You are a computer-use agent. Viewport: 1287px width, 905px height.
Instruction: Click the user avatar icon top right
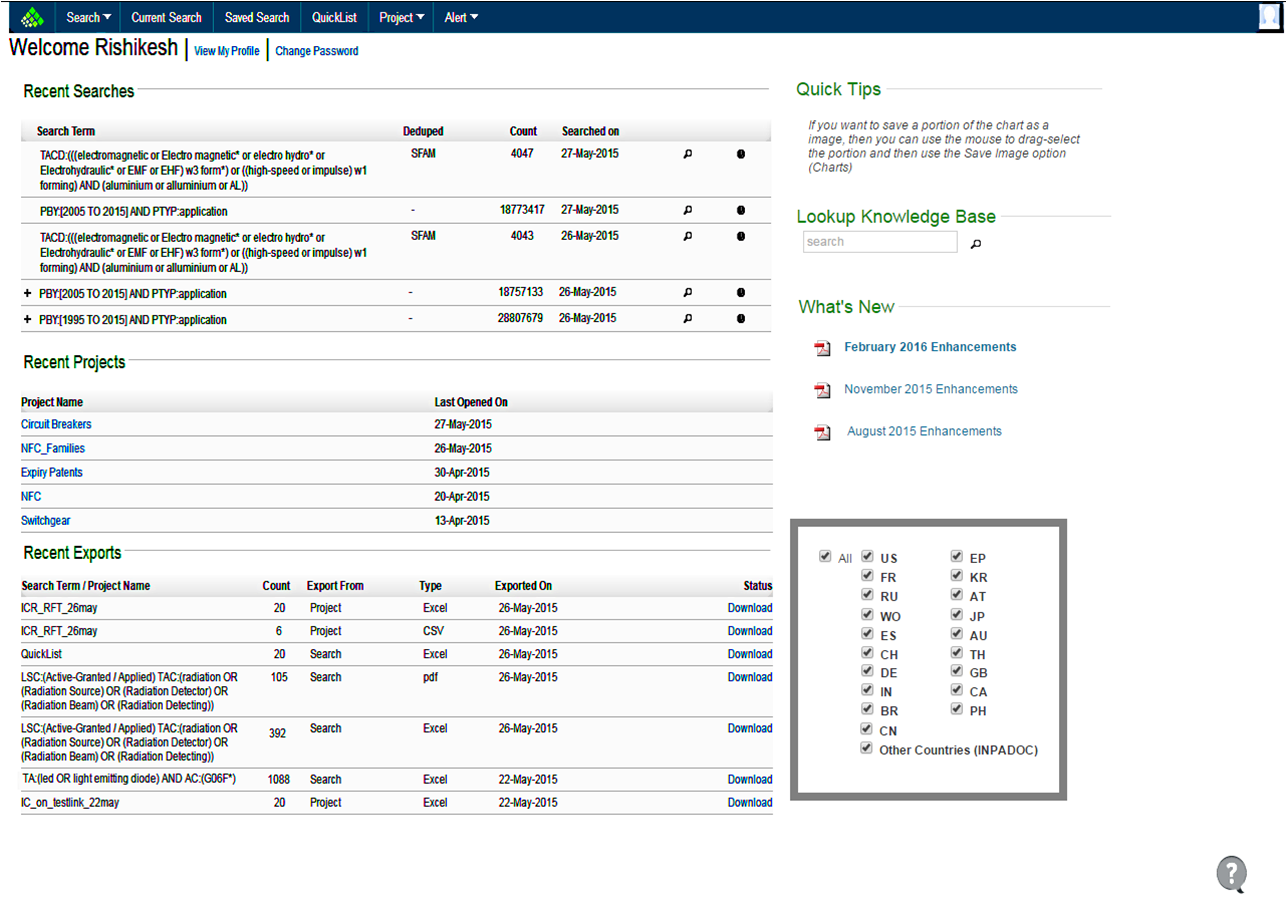pos(1270,17)
